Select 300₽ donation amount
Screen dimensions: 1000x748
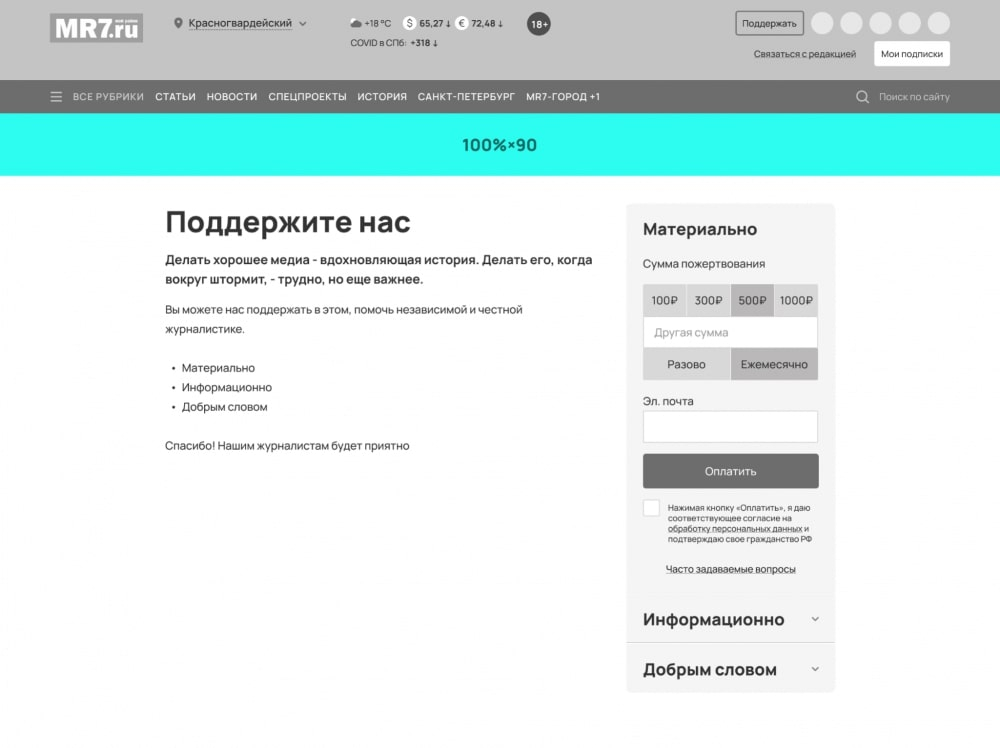[x=709, y=300]
